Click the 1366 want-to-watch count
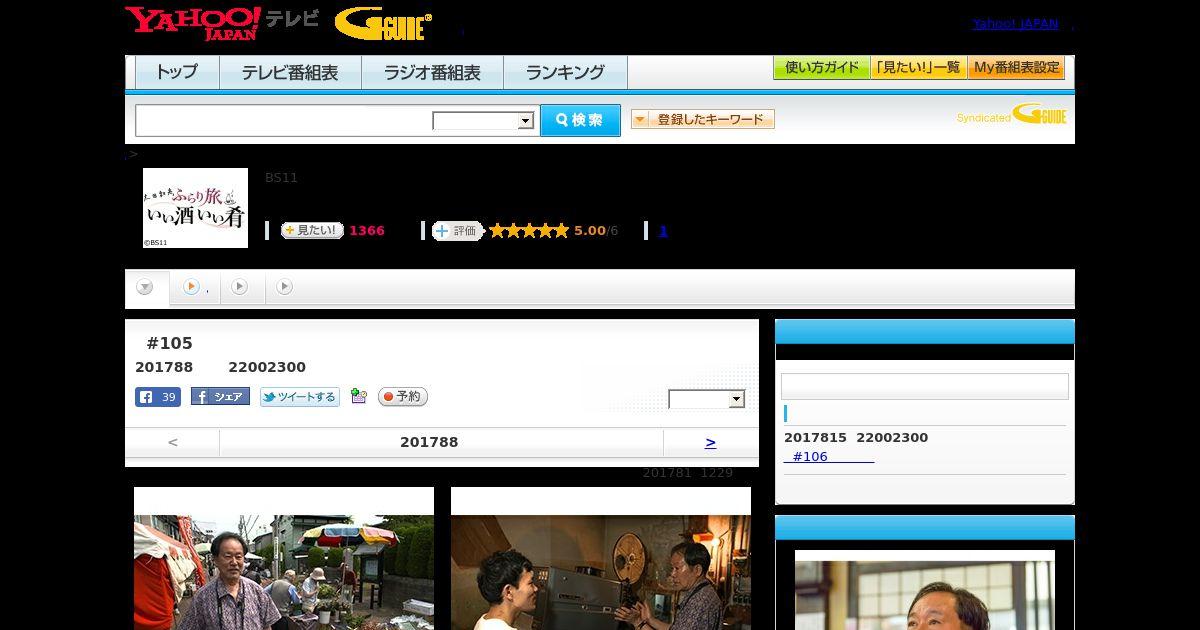The width and height of the screenshot is (1200, 630). coord(367,231)
